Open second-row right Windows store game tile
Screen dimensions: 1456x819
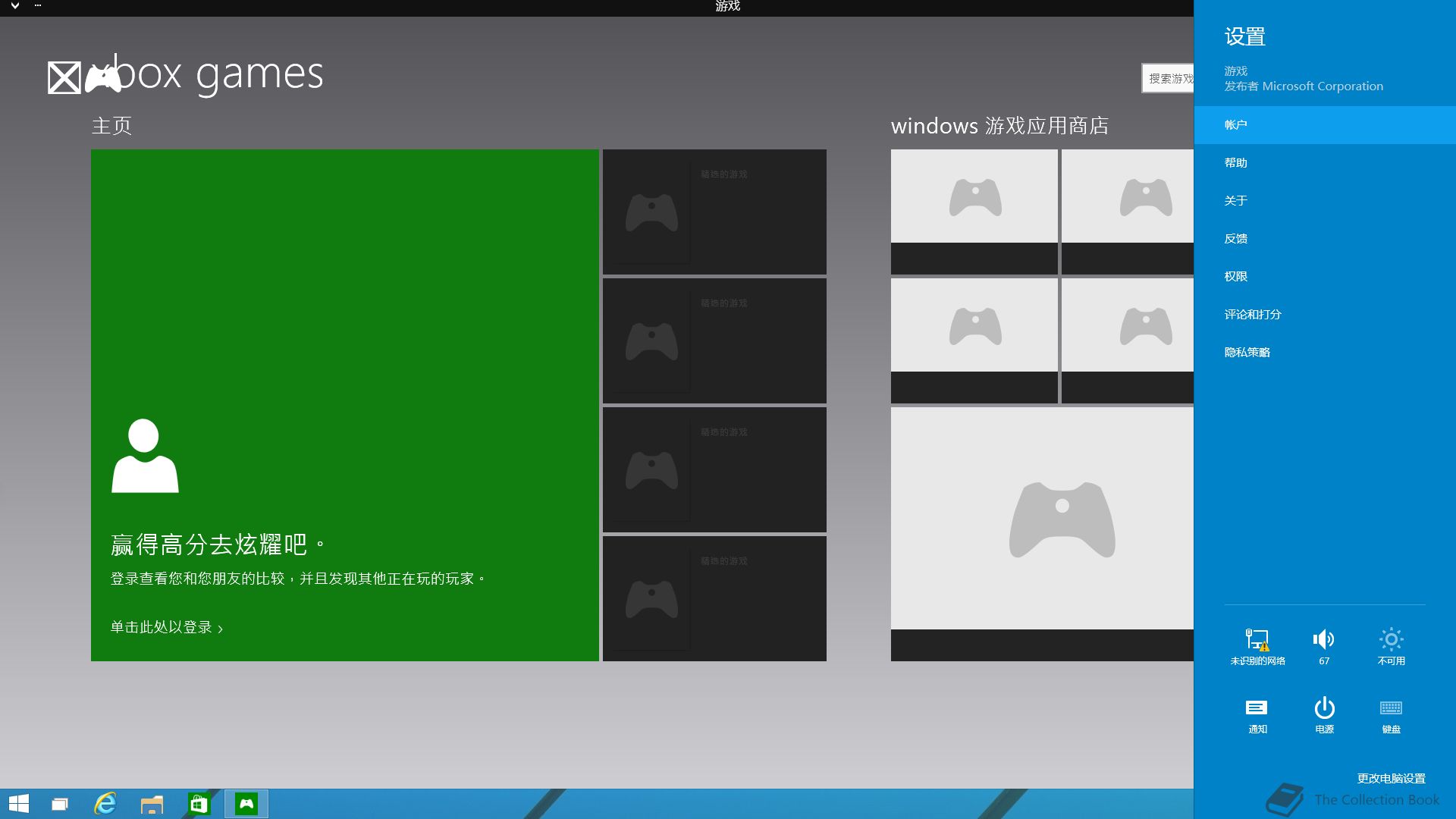1128,340
